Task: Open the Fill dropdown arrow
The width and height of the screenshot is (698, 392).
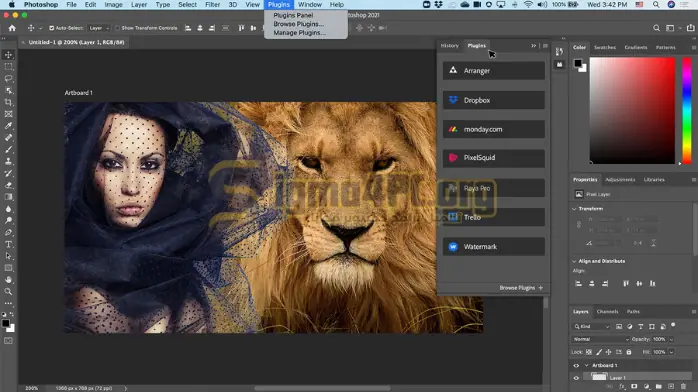Action: click(x=671, y=352)
